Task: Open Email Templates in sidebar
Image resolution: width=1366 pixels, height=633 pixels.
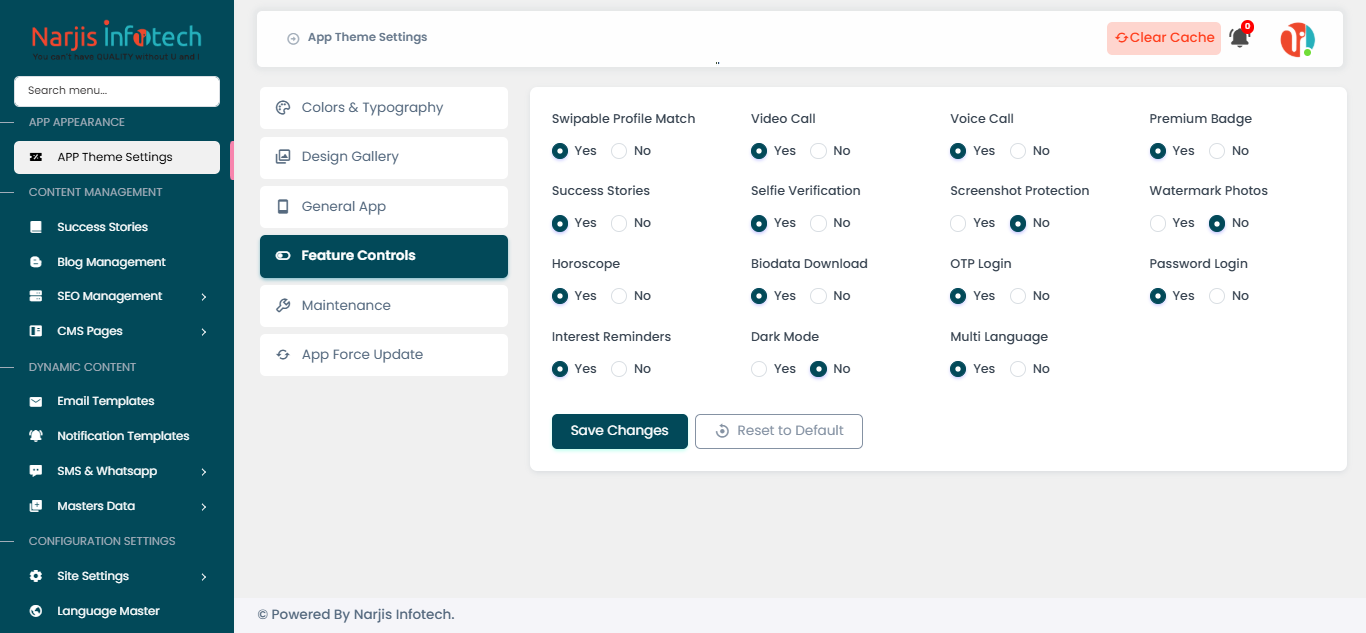Action: [x=117, y=401]
